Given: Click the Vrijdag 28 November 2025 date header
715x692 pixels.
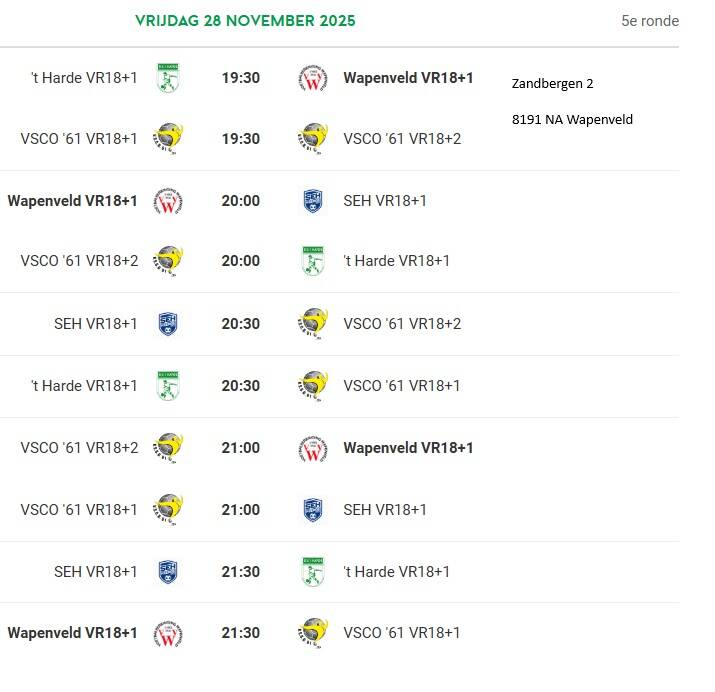Looking at the screenshot, I should [245, 21].
